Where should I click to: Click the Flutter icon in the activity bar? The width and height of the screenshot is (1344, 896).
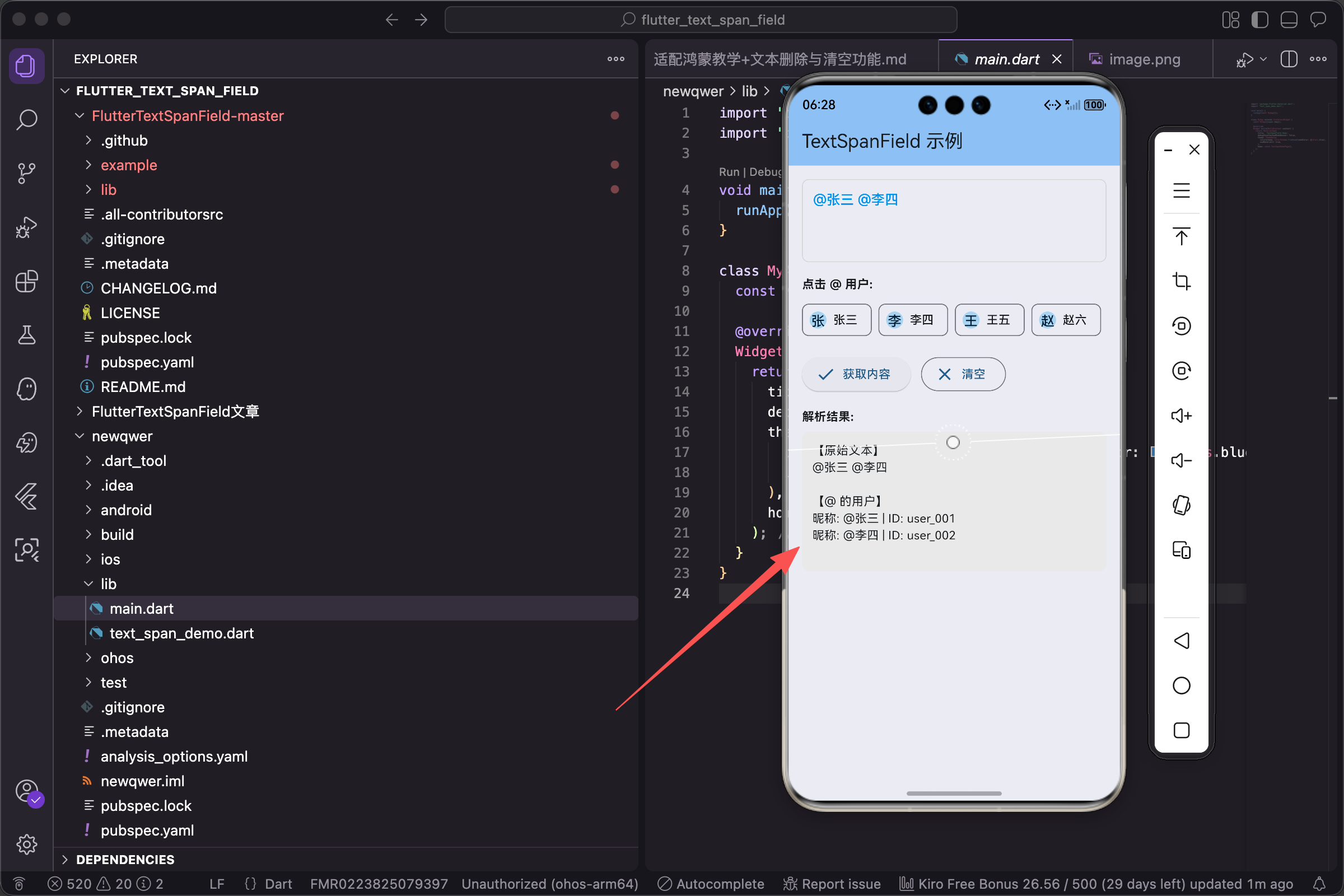coord(26,496)
